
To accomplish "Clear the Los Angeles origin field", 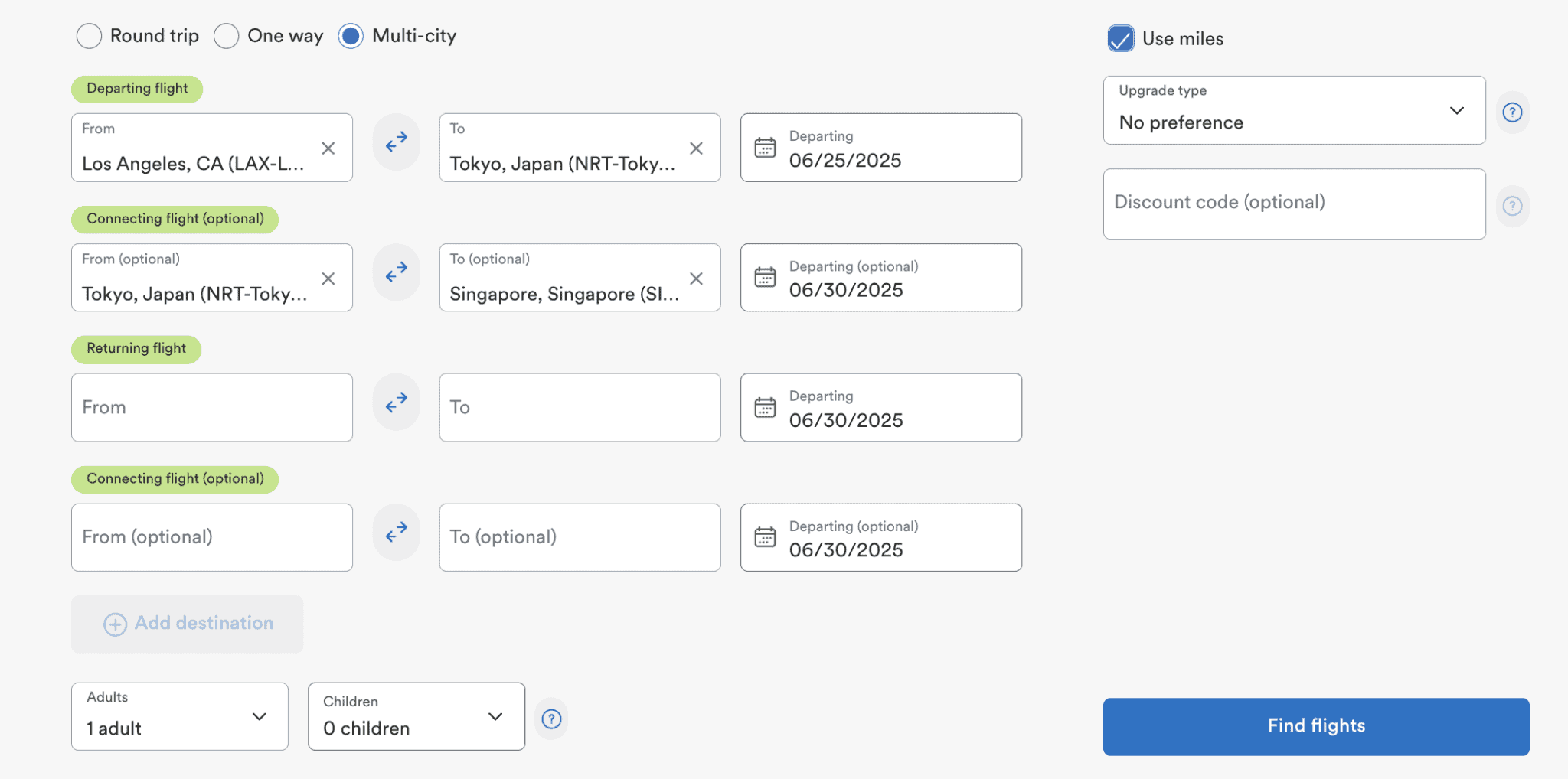I will [x=328, y=148].
